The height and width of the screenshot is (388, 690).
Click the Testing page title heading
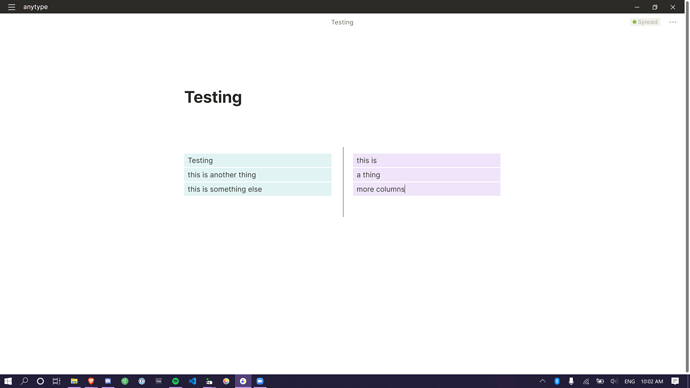pos(213,97)
